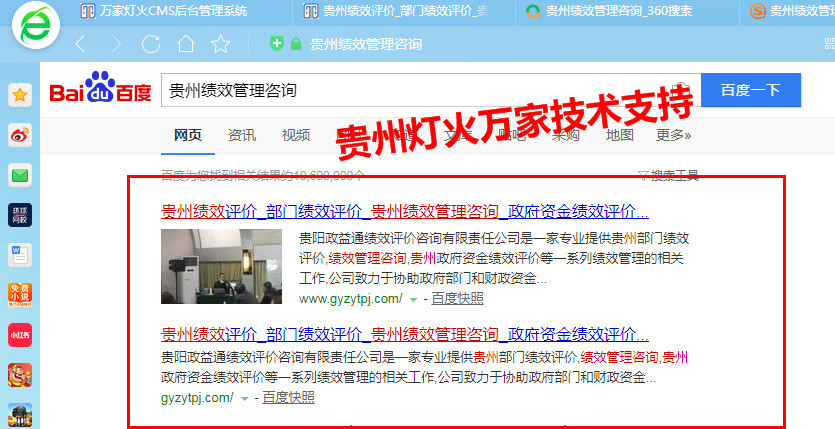The height and width of the screenshot is (429, 835).
Task: Select the 视频 search category
Action: [296, 135]
